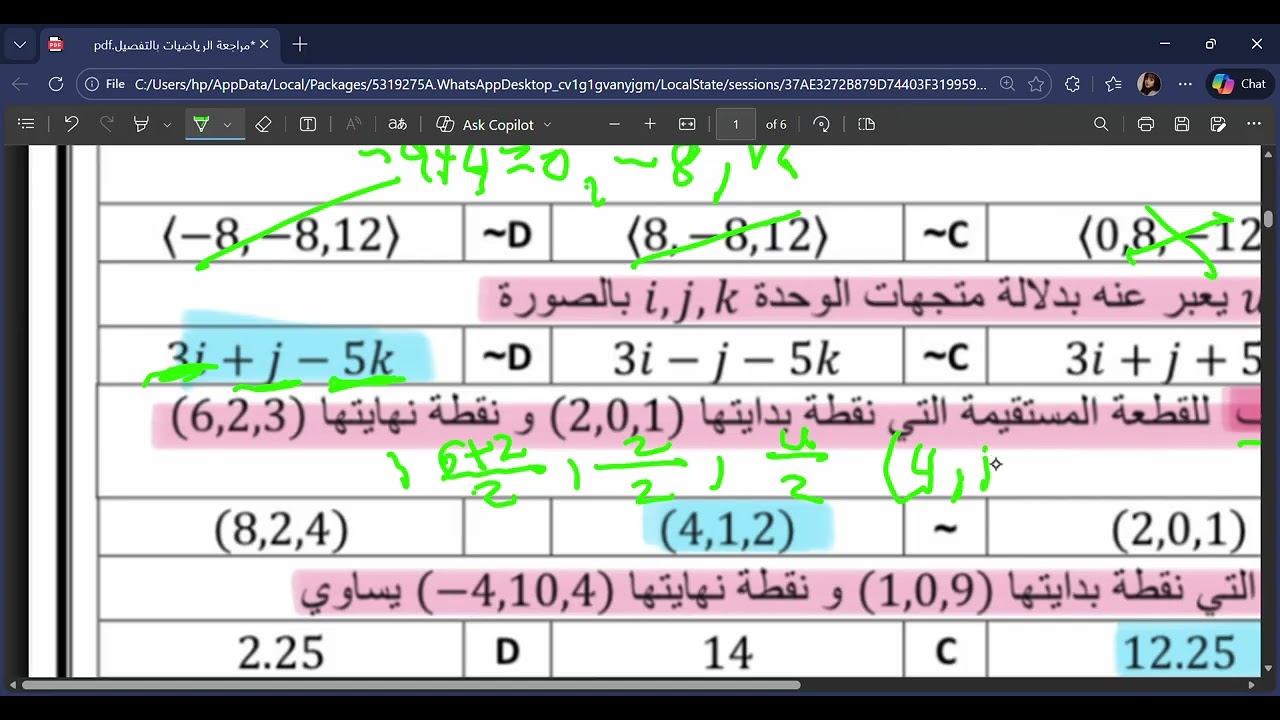Choose the Add text tool

coord(308,124)
